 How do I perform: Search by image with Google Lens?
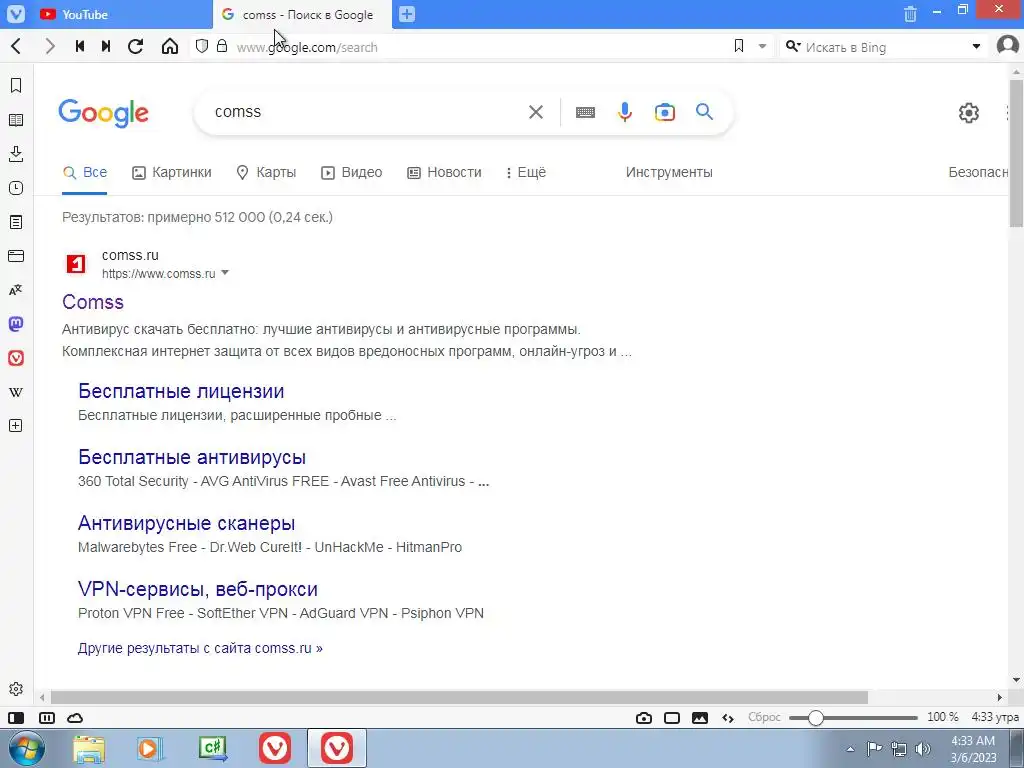(665, 112)
